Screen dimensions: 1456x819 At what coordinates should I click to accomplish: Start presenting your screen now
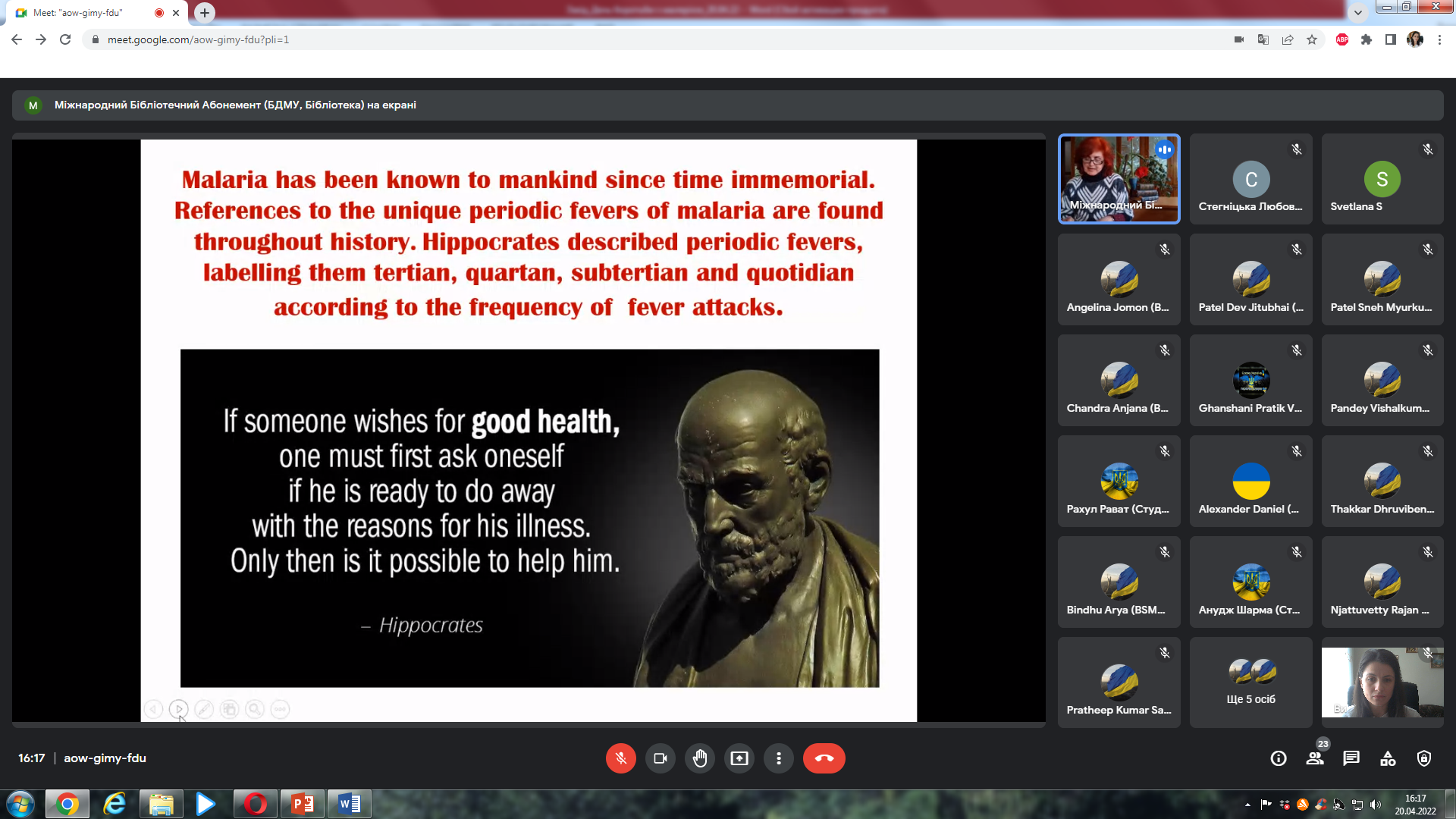click(739, 758)
